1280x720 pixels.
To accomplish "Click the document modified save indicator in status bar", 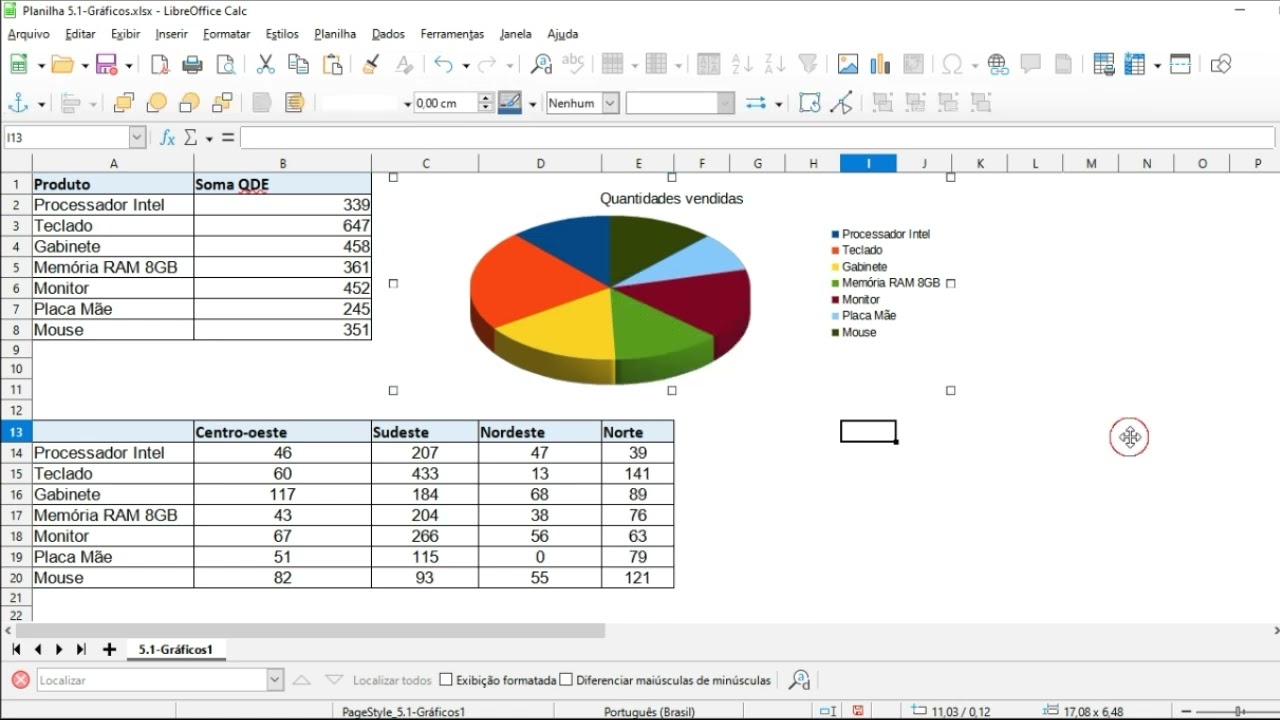I will (x=858, y=711).
